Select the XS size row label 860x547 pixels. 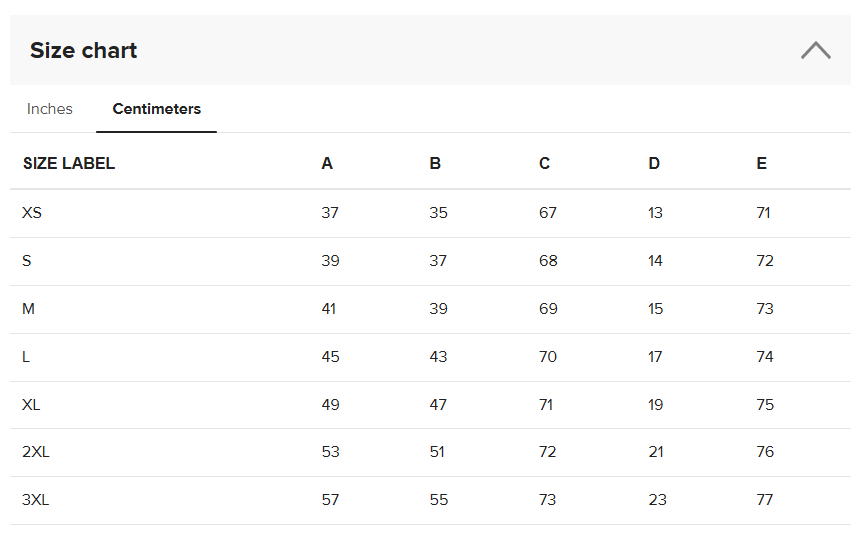pos(32,213)
